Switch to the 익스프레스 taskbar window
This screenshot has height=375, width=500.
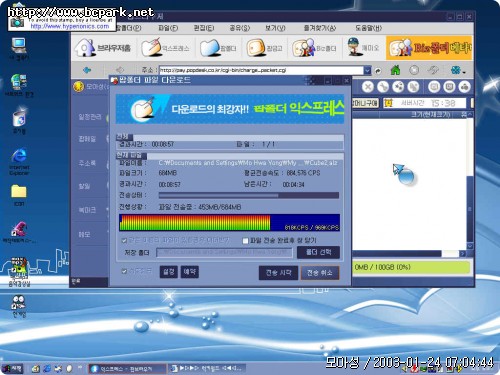pyautogui.click(x=127, y=368)
